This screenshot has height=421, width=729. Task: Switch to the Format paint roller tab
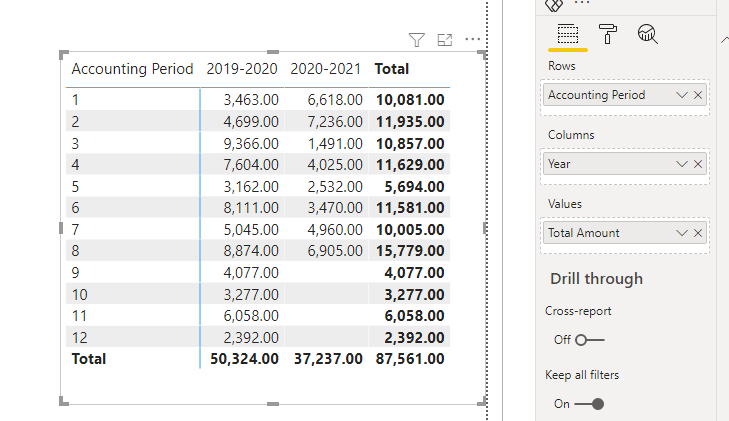(x=607, y=34)
